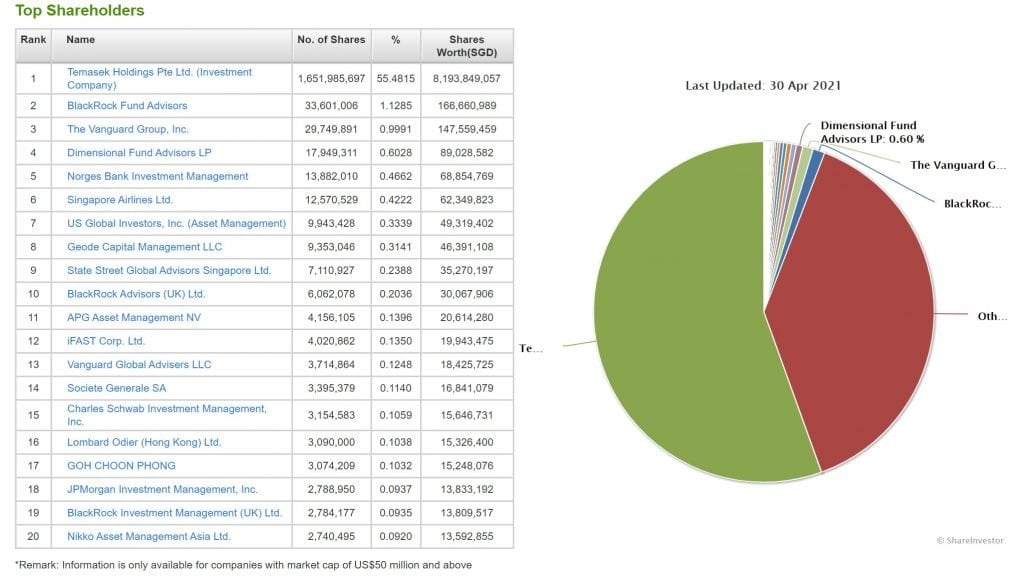The width and height of the screenshot is (1024, 578).
Task: Click shares worth 19,943,475
Action: point(466,341)
